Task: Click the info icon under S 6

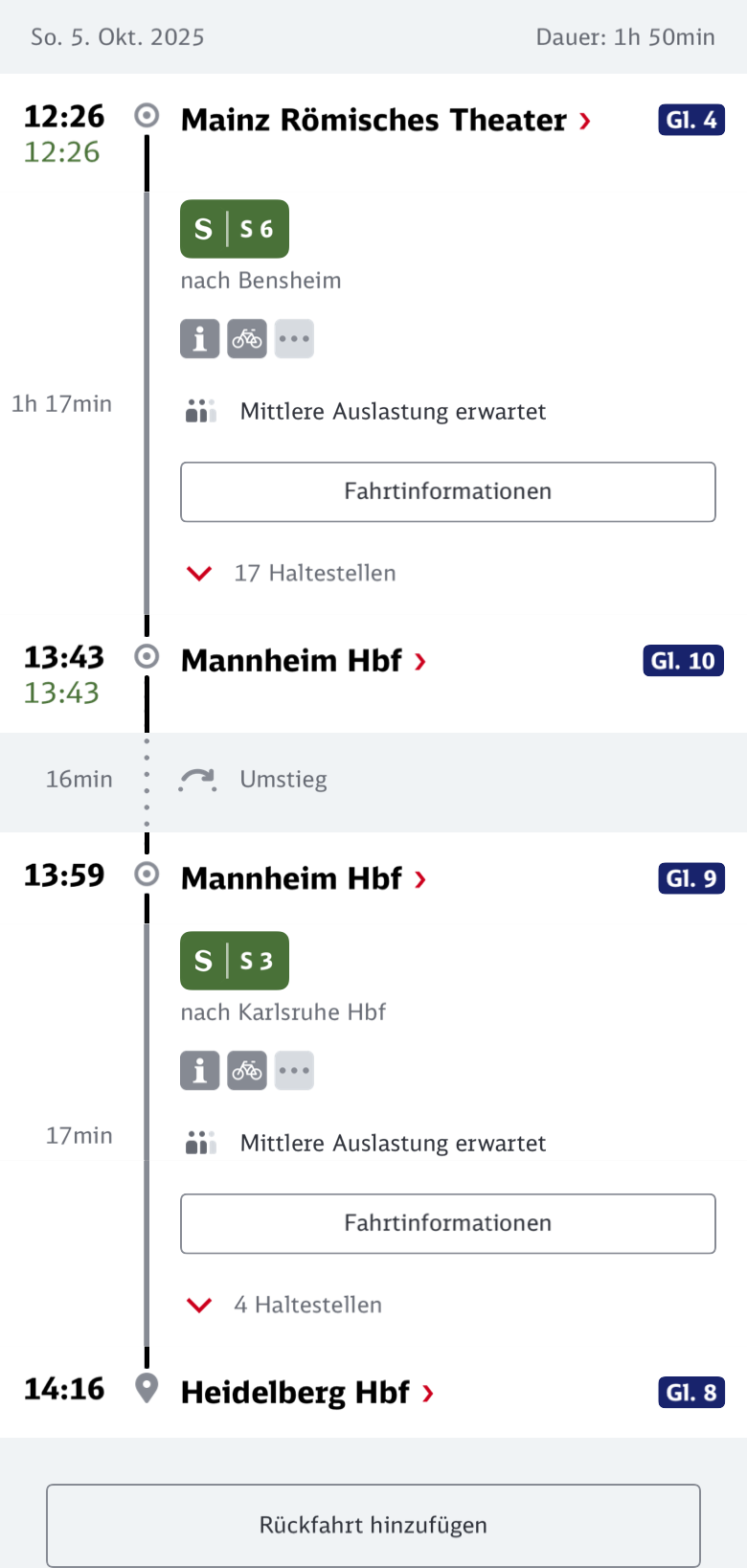Action: coord(199,339)
